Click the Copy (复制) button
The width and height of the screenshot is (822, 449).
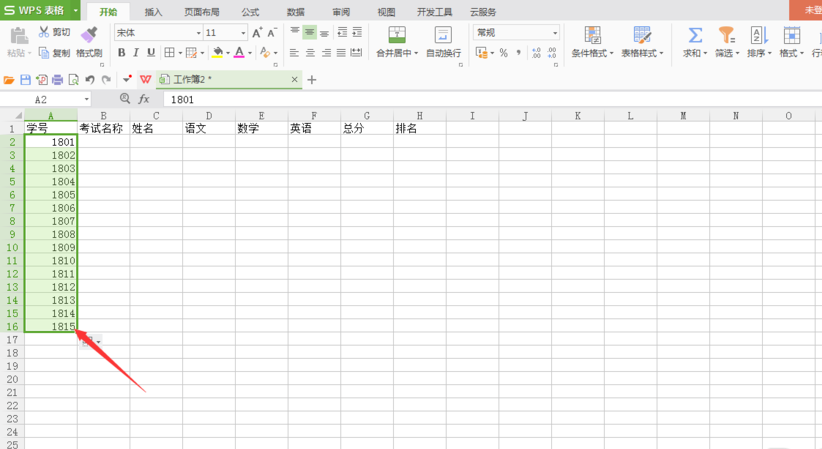click(55, 53)
